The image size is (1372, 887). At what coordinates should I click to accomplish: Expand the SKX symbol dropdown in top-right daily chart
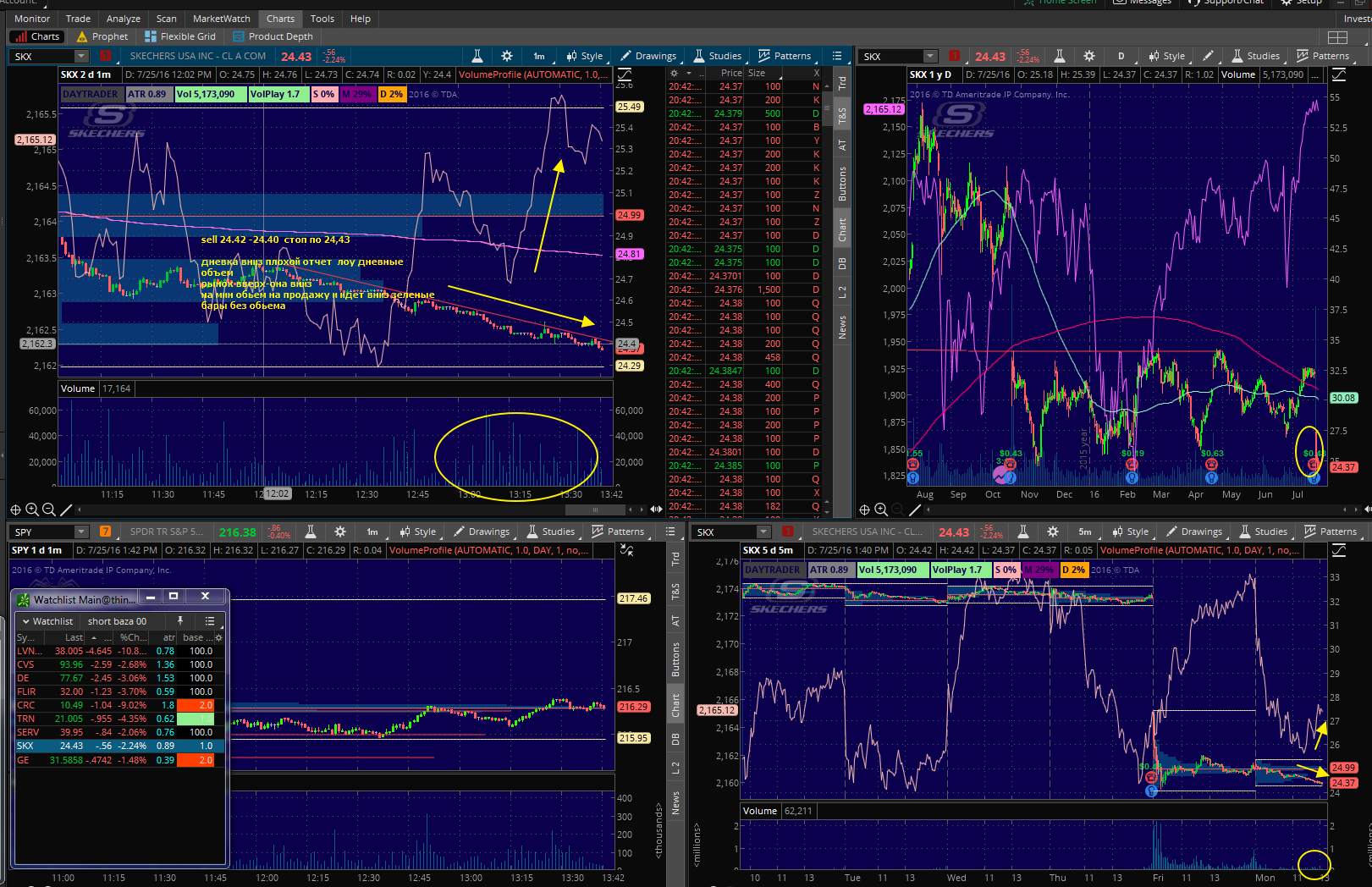click(930, 57)
